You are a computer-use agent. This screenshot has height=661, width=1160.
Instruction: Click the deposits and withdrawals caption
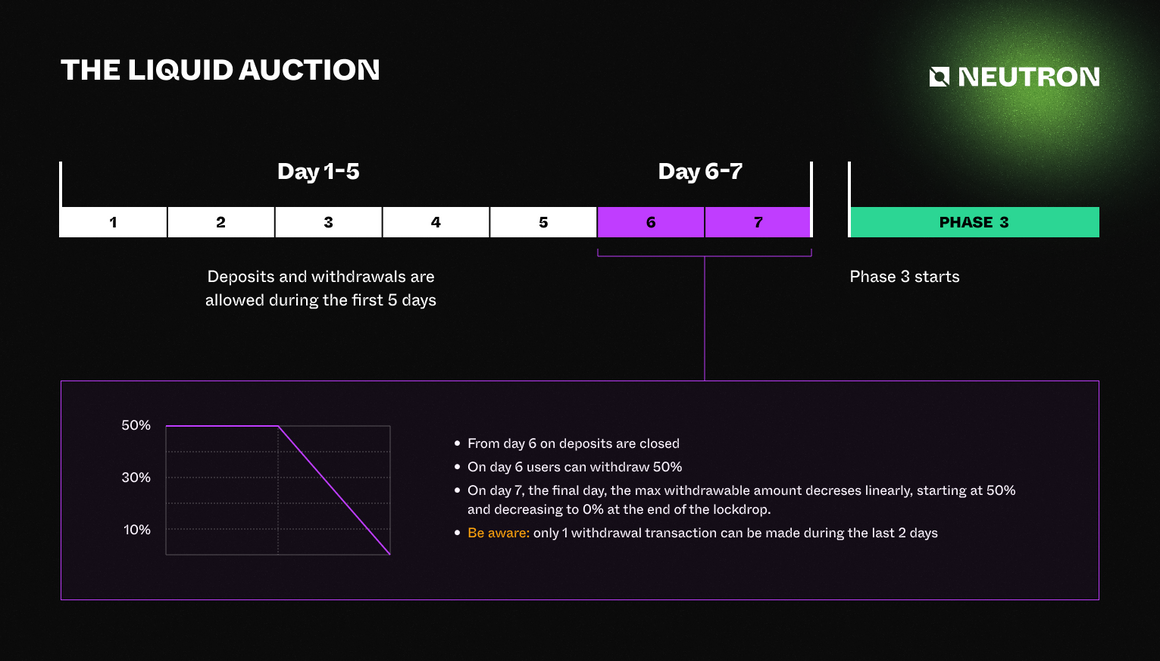pos(321,288)
